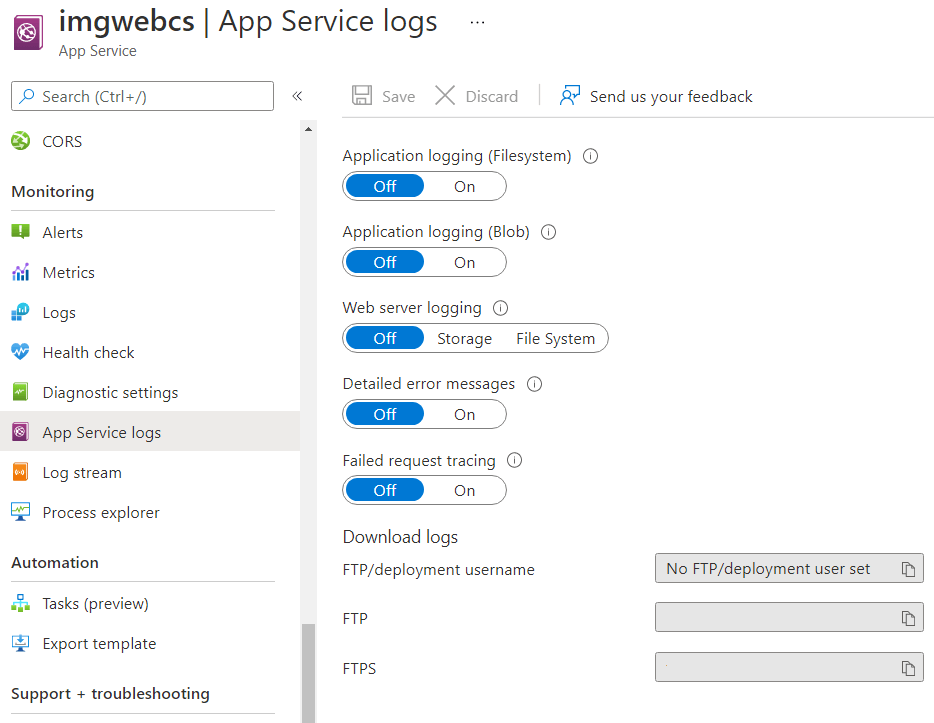Screen dimensions: 934x723
Task: Set Web server logging to File System
Action: pos(555,338)
